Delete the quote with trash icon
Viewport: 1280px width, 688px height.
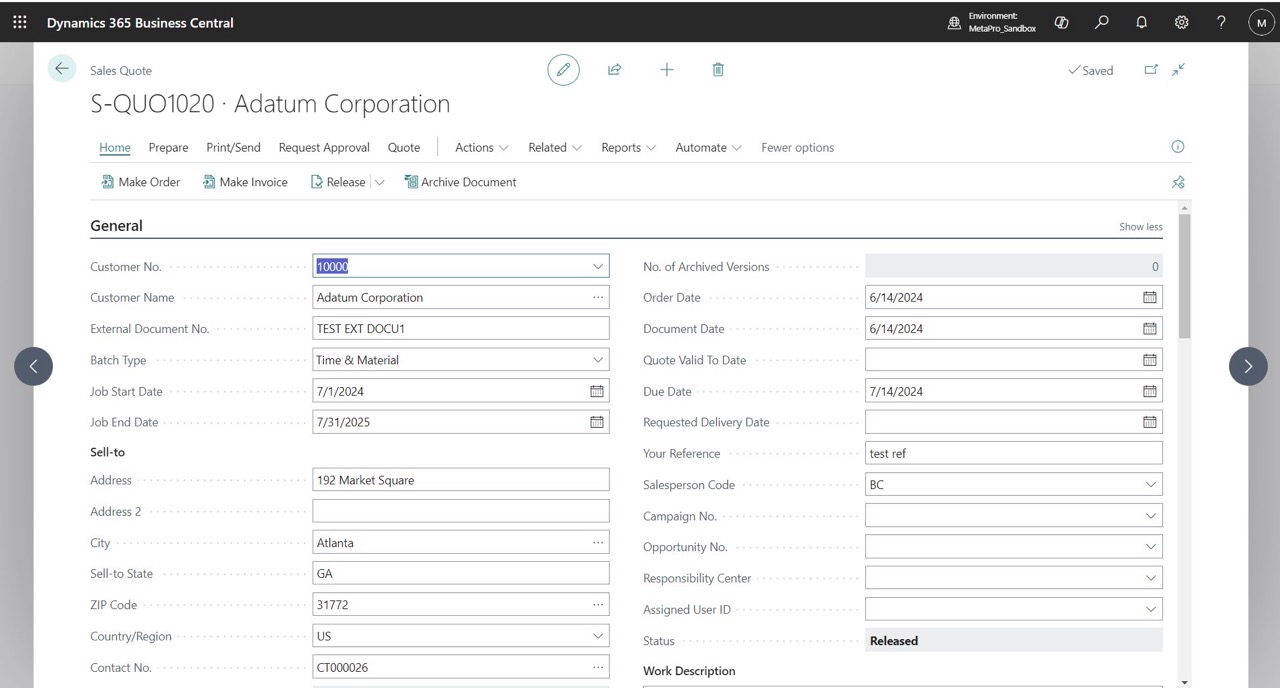tap(718, 69)
